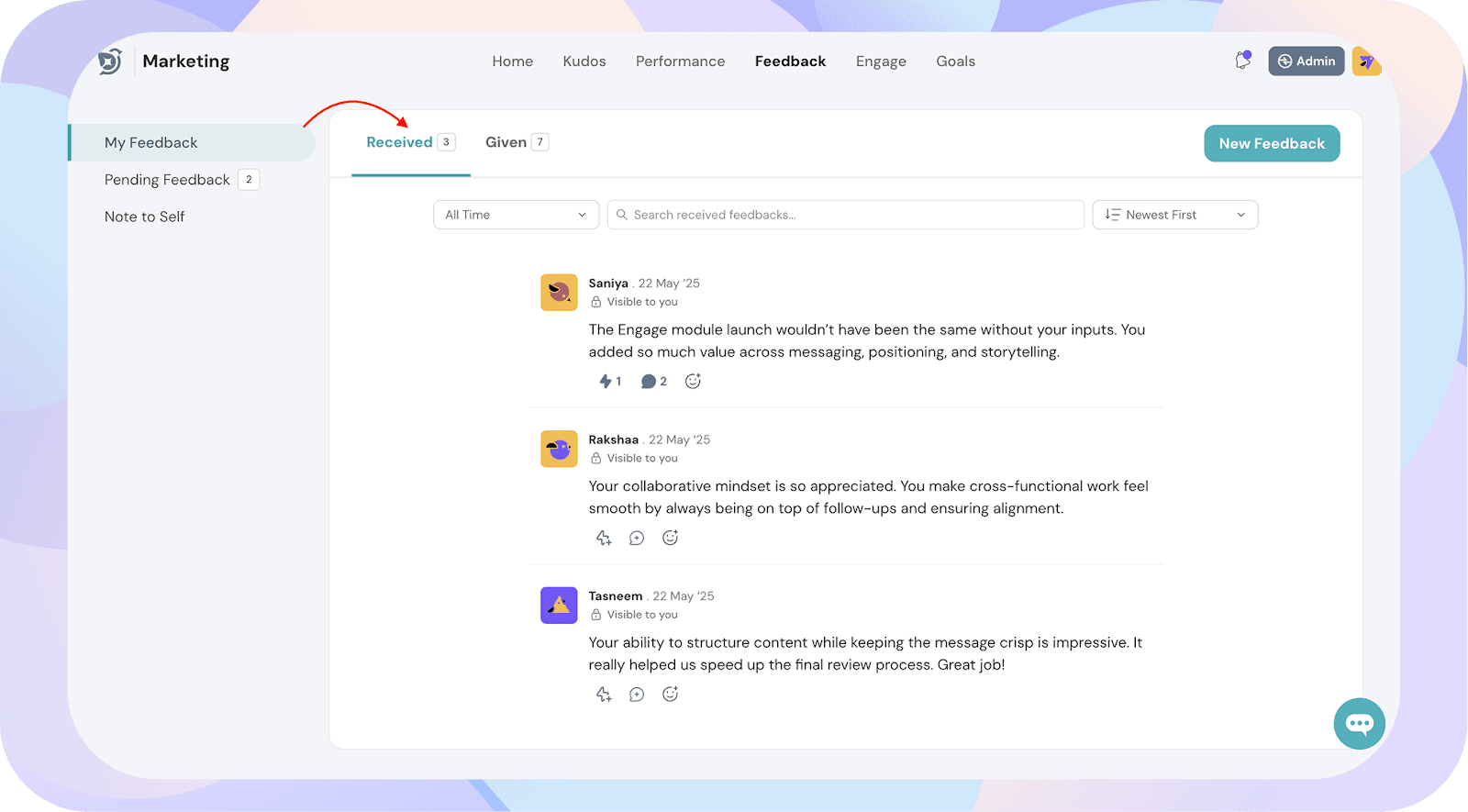Image resolution: width=1468 pixels, height=812 pixels.
Task: Click Tasneem's structure content feedback text
Action: click(x=865, y=653)
